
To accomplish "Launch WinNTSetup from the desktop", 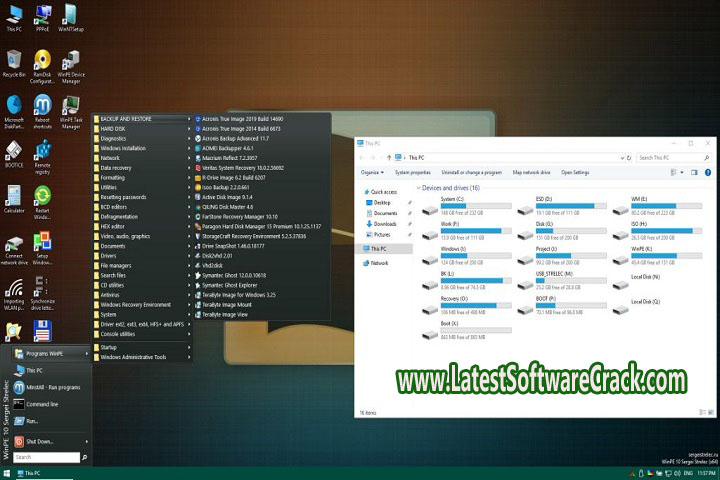I will (72, 15).
